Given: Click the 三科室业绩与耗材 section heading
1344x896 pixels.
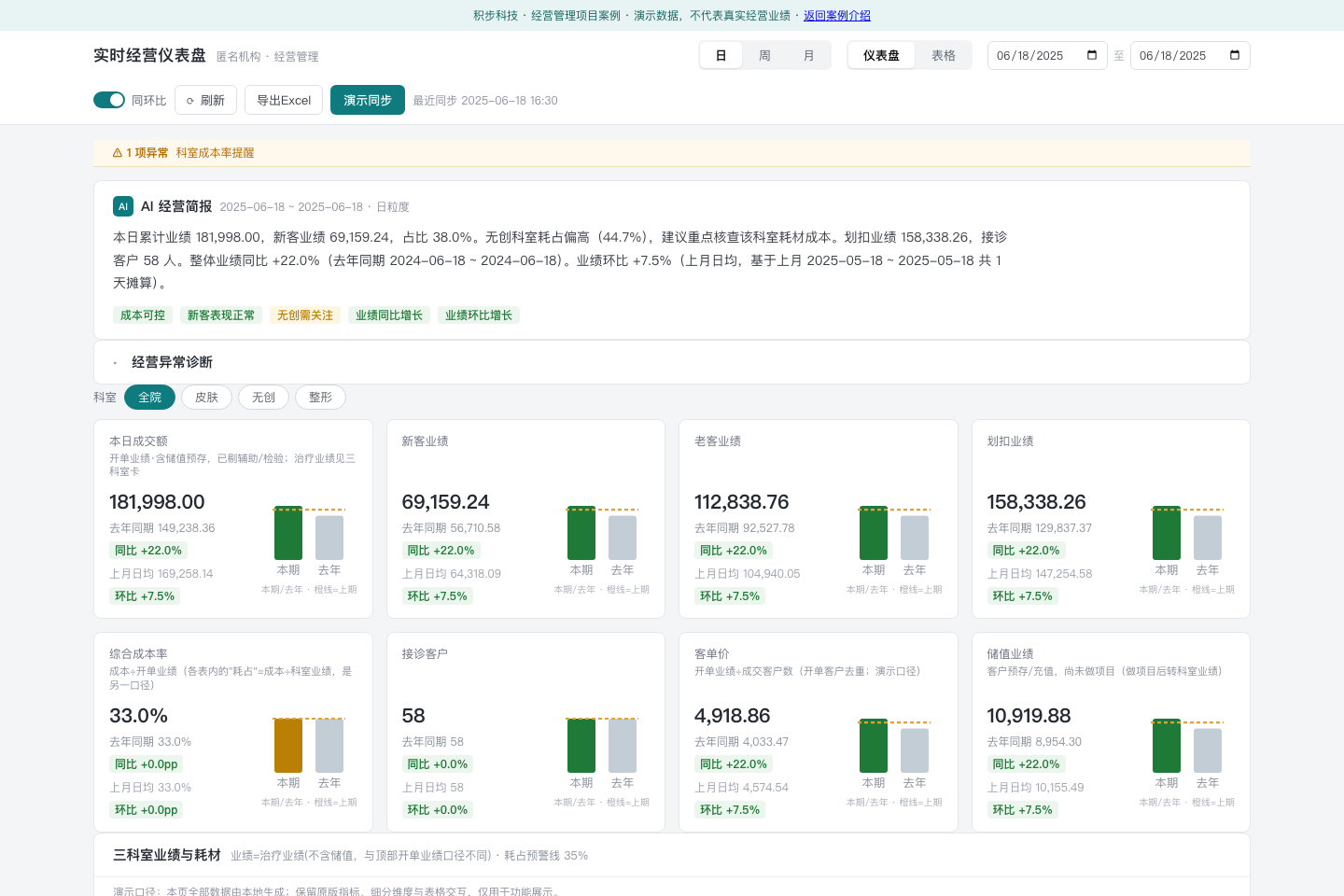Looking at the screenshot, I should 167,855.
